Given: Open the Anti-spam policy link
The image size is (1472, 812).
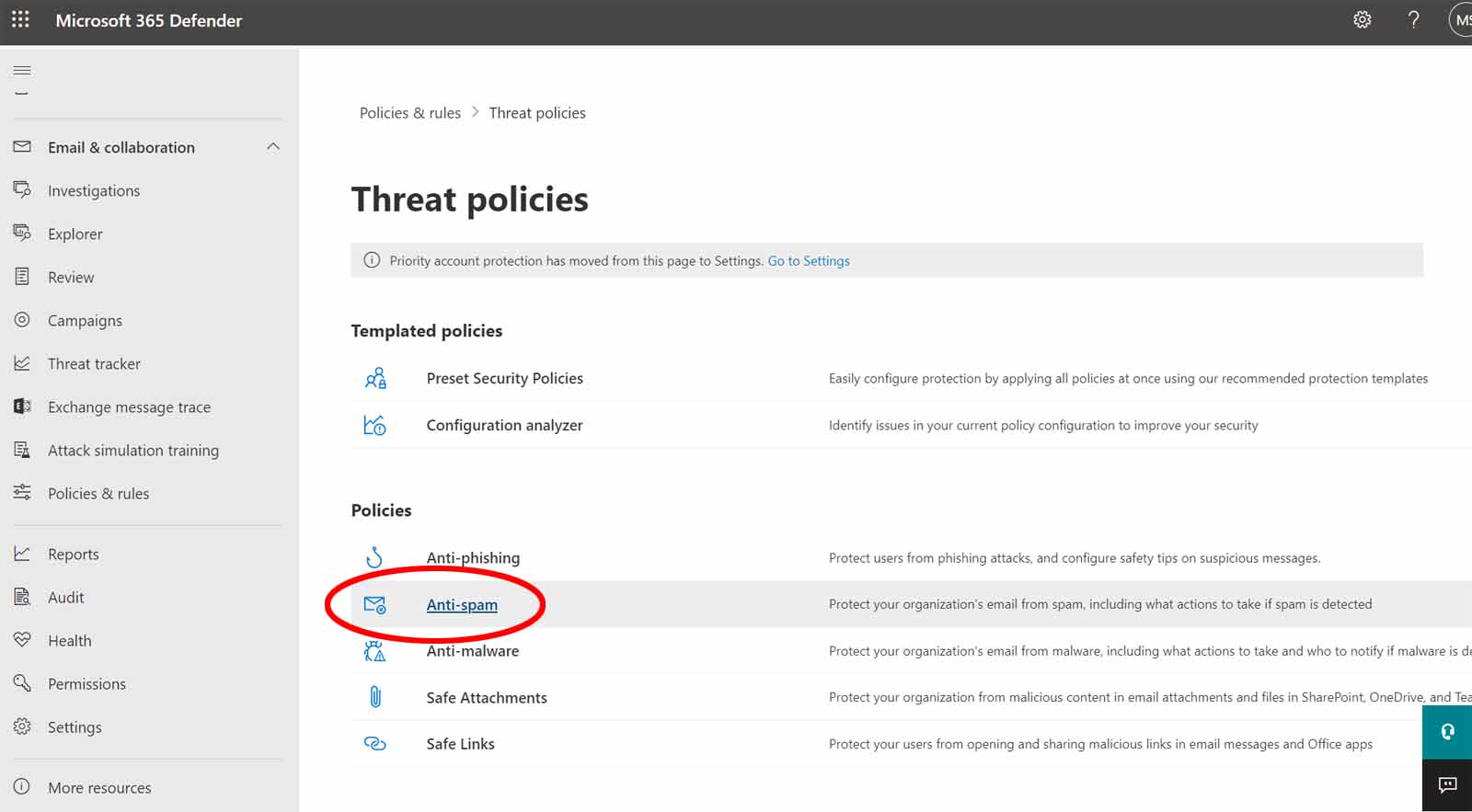Looking at the screenshot, I should (x=462, y=604).
